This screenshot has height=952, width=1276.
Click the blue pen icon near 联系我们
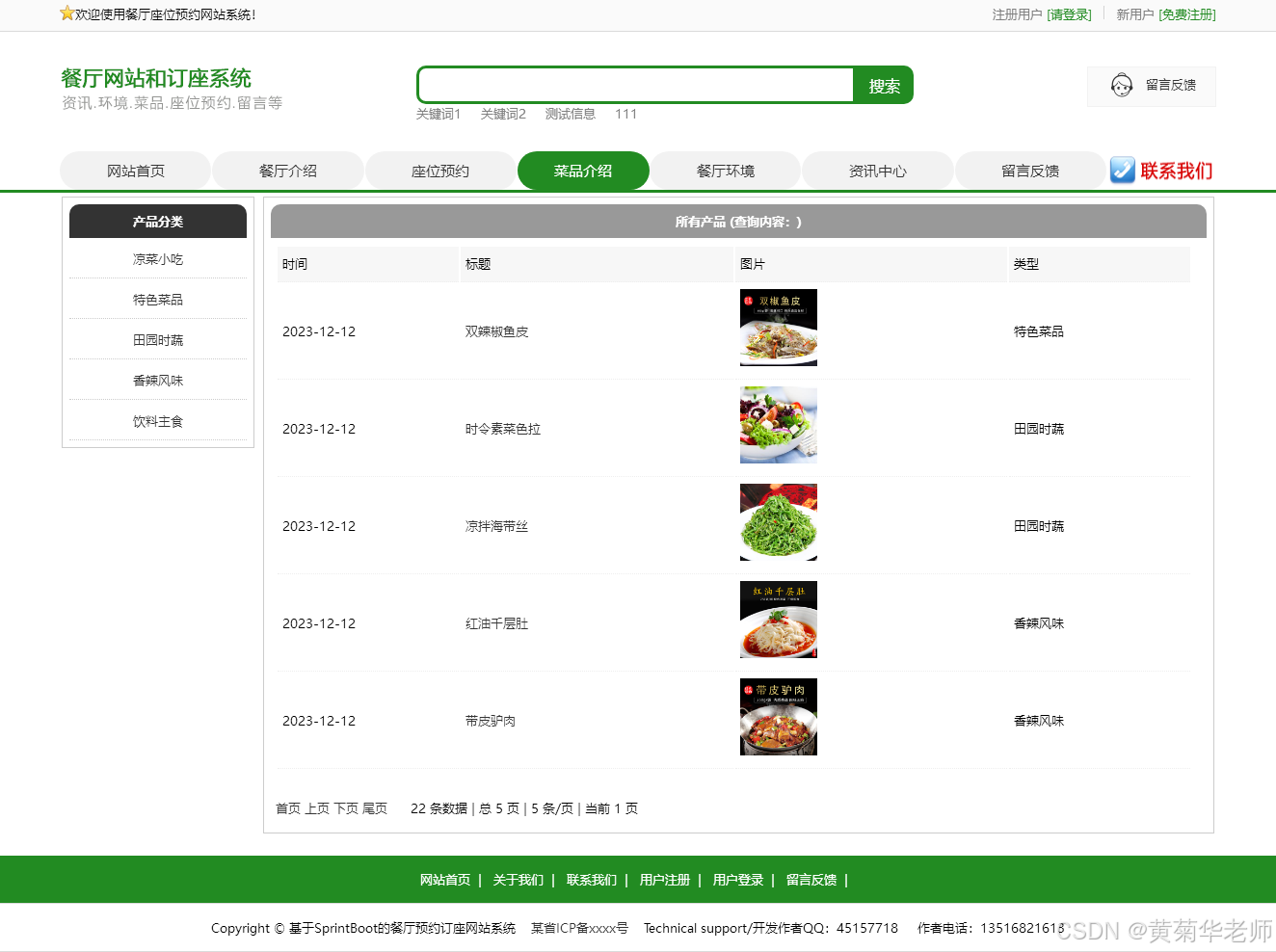pyautogui.click(x=1122, y=170)
